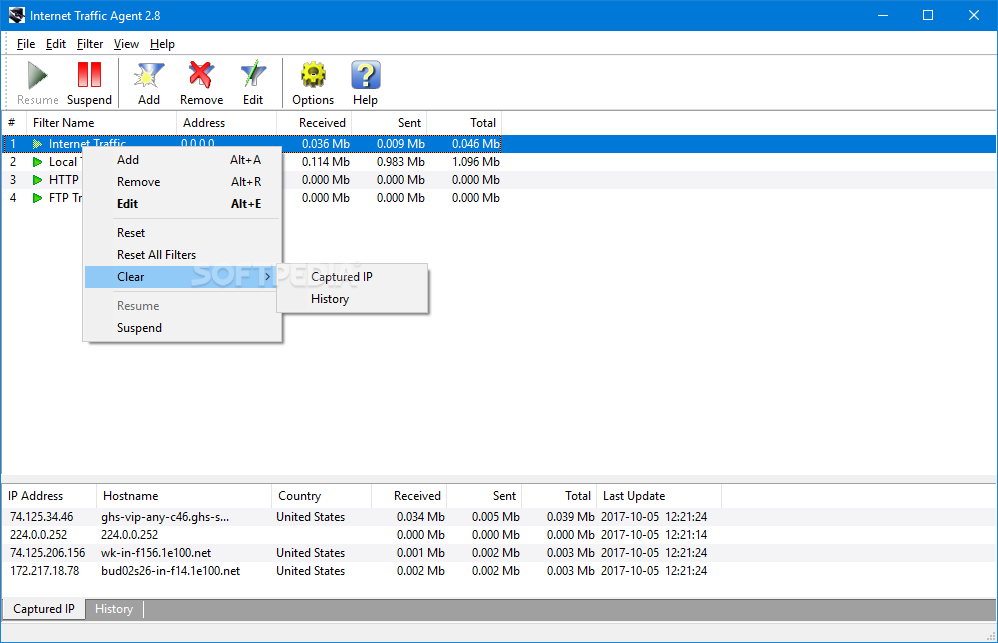Sort captured IPs by Total column header

[x=559, y=496]
